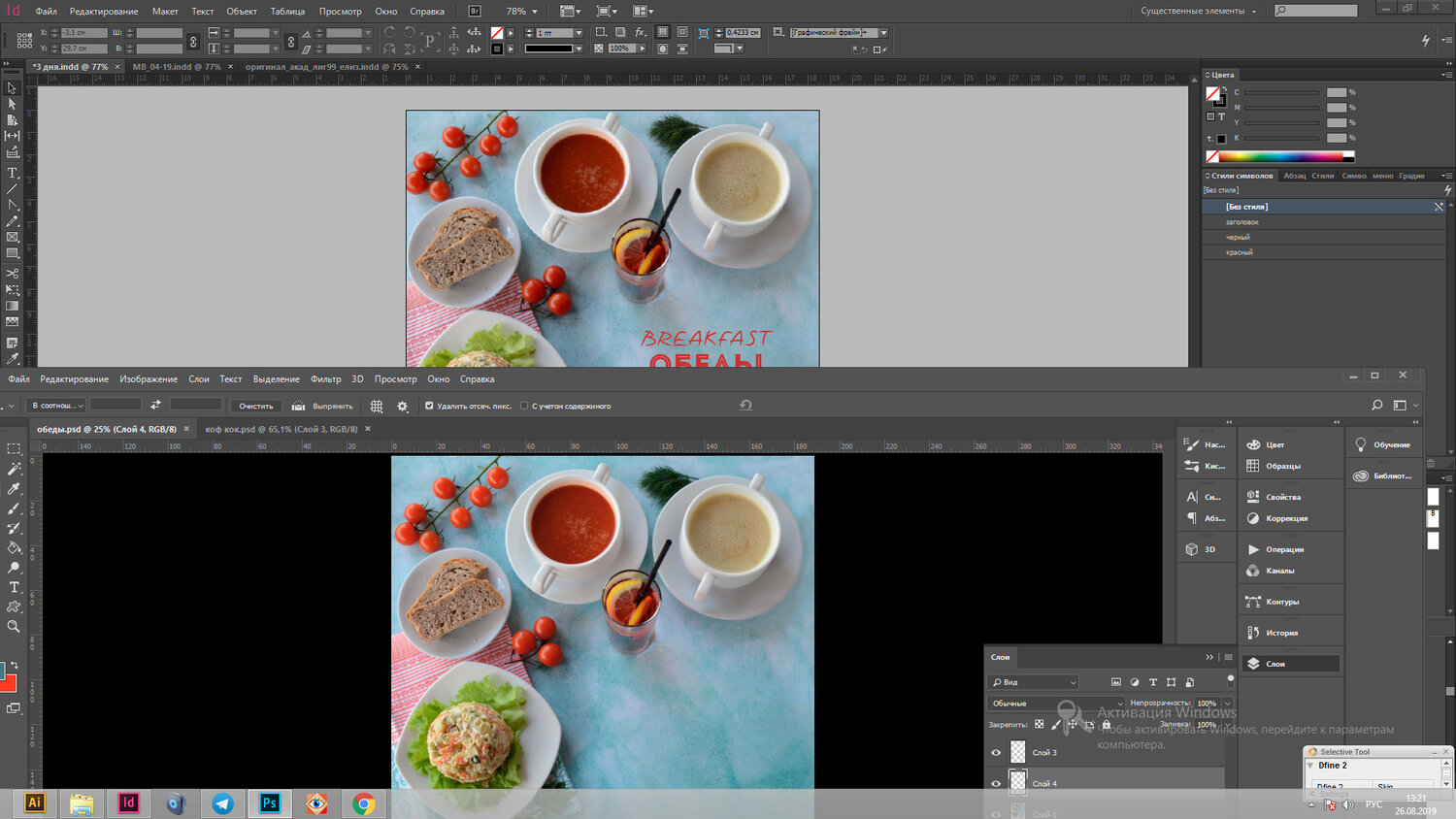Open the History (История) panel

tap(1281, 633)
